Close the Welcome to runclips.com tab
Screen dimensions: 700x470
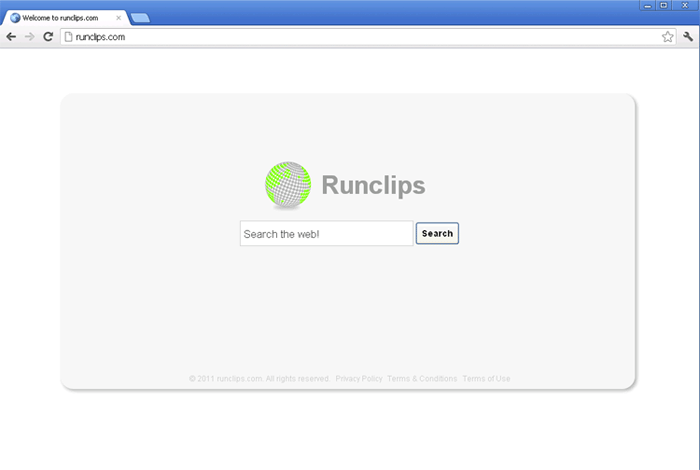pyautogui.click(x=119, y=18)
